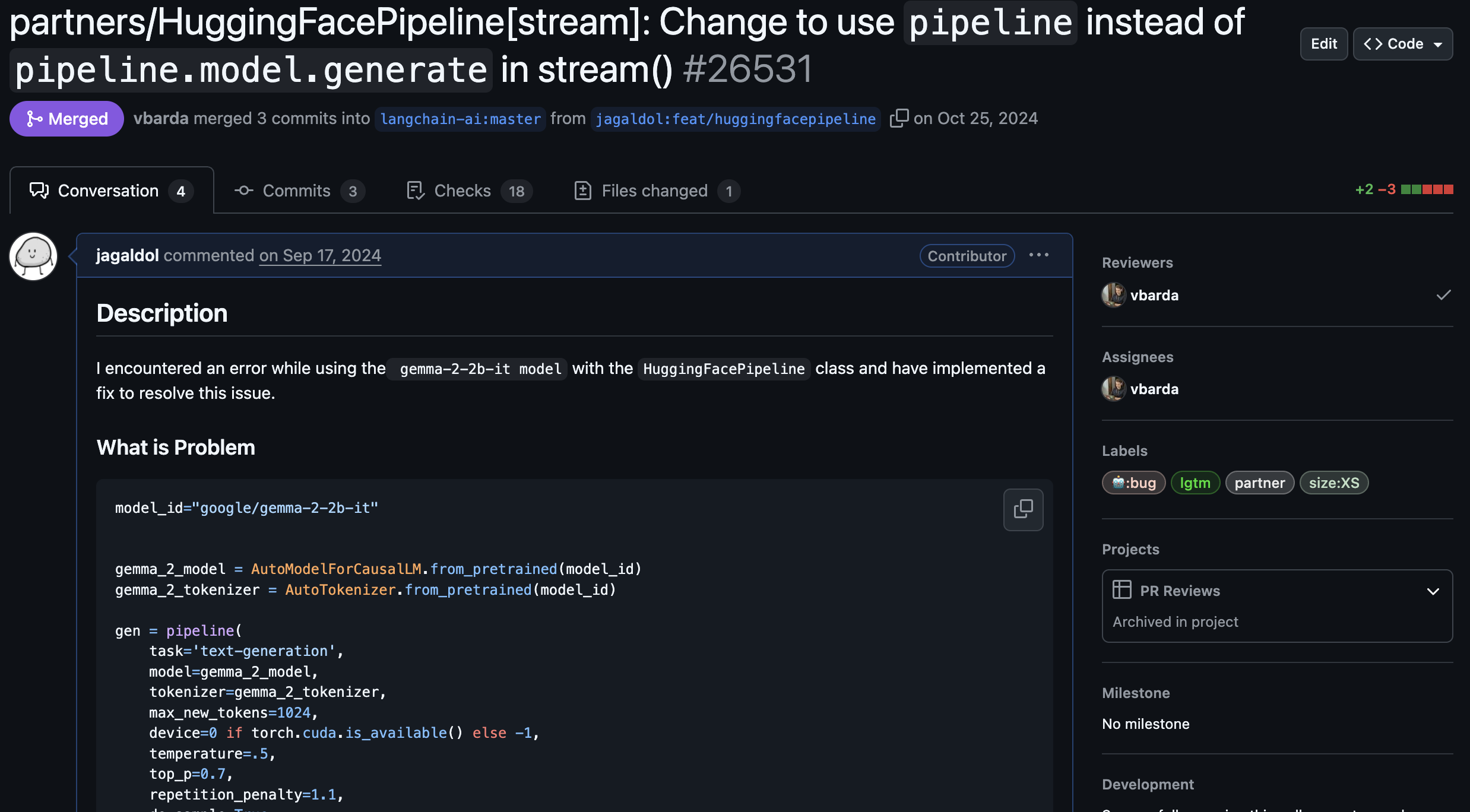The width and height of the screenshot is (1470, 812).
Task: Open the comment options three-dot menu
Action: click(1039, 255)
